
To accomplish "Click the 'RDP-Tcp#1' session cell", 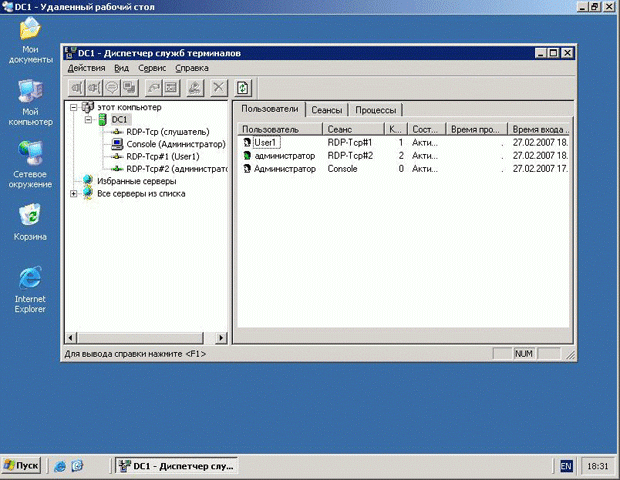I will tap(350, 142).
